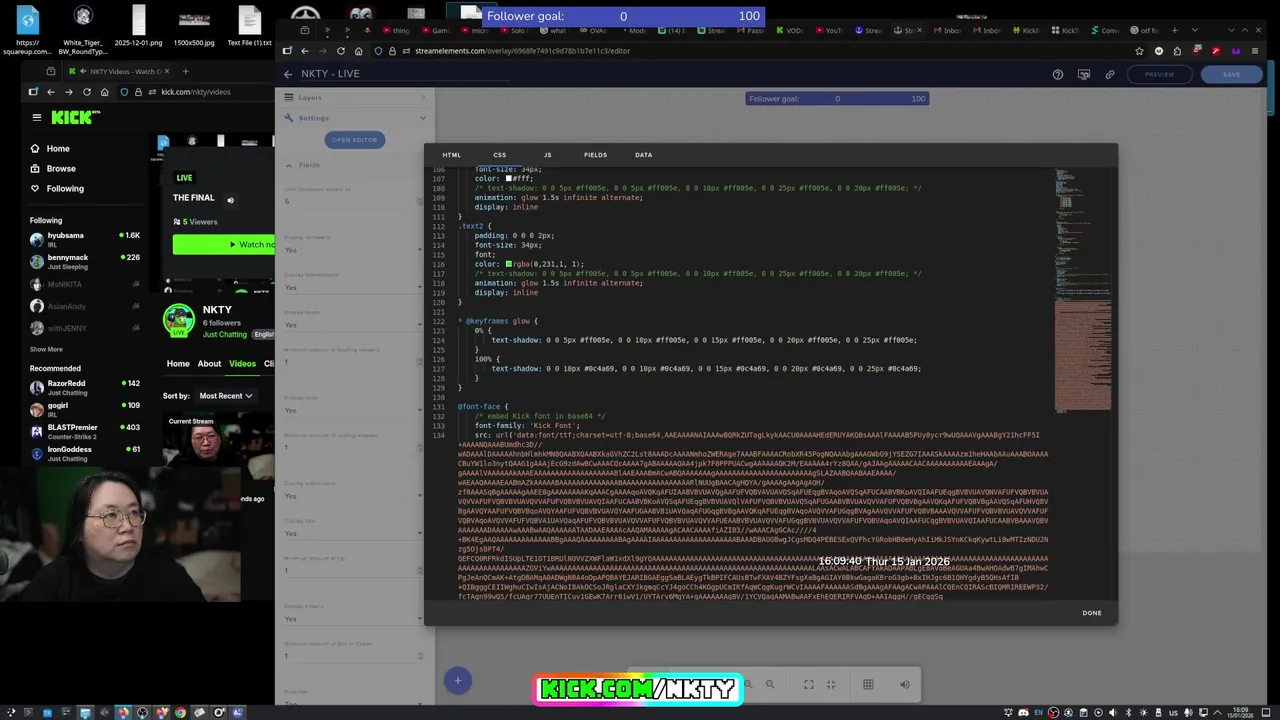Bookmark the StreamElements page star icon
Screen dimensions: 1280x720
pos(1139,51)
